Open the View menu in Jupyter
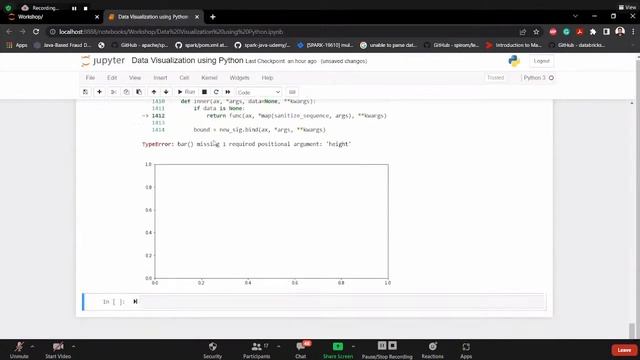640x360 pixels. [x=135, y=78]
